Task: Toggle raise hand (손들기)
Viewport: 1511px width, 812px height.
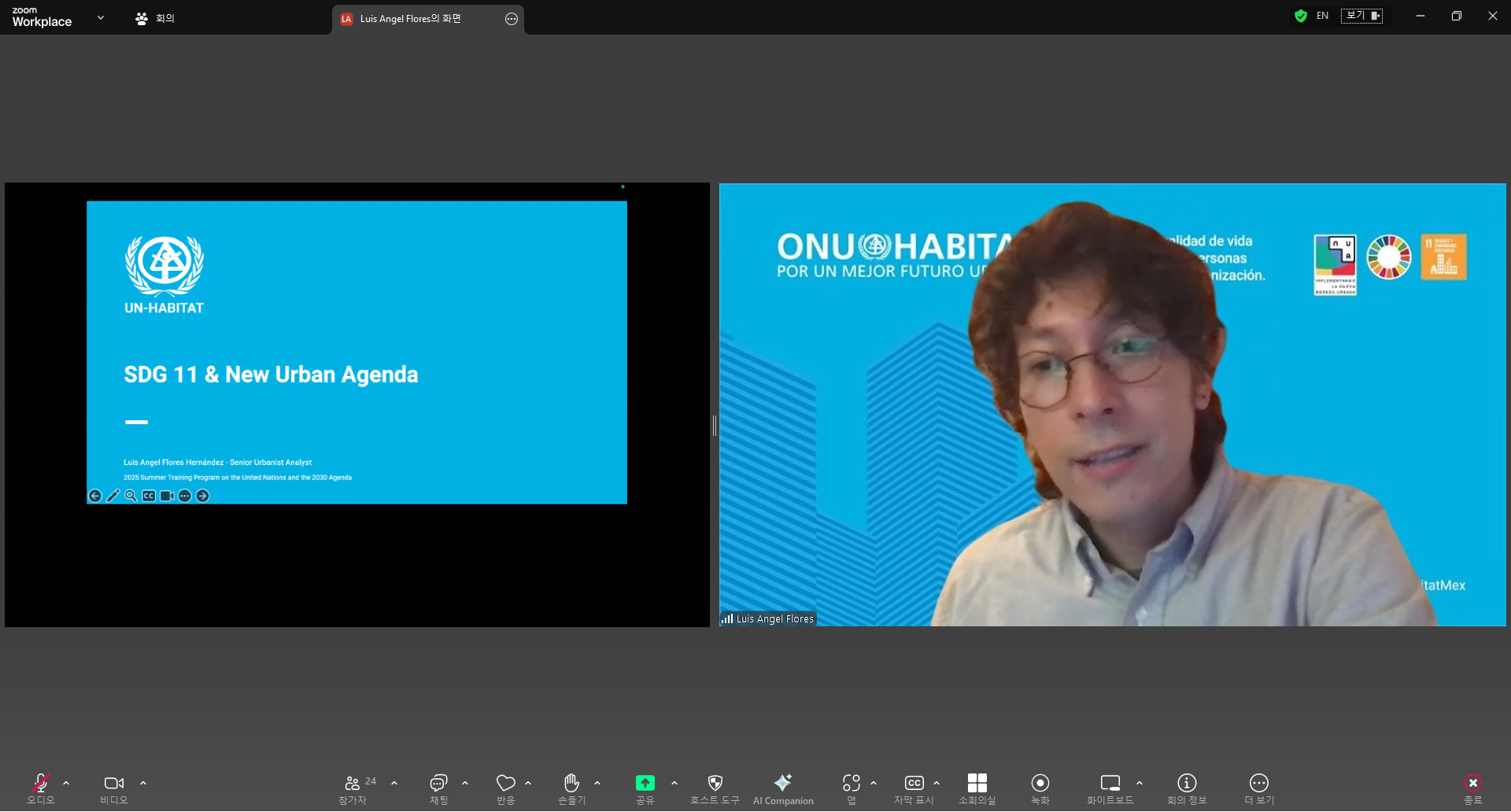Action: coord(572,789)
